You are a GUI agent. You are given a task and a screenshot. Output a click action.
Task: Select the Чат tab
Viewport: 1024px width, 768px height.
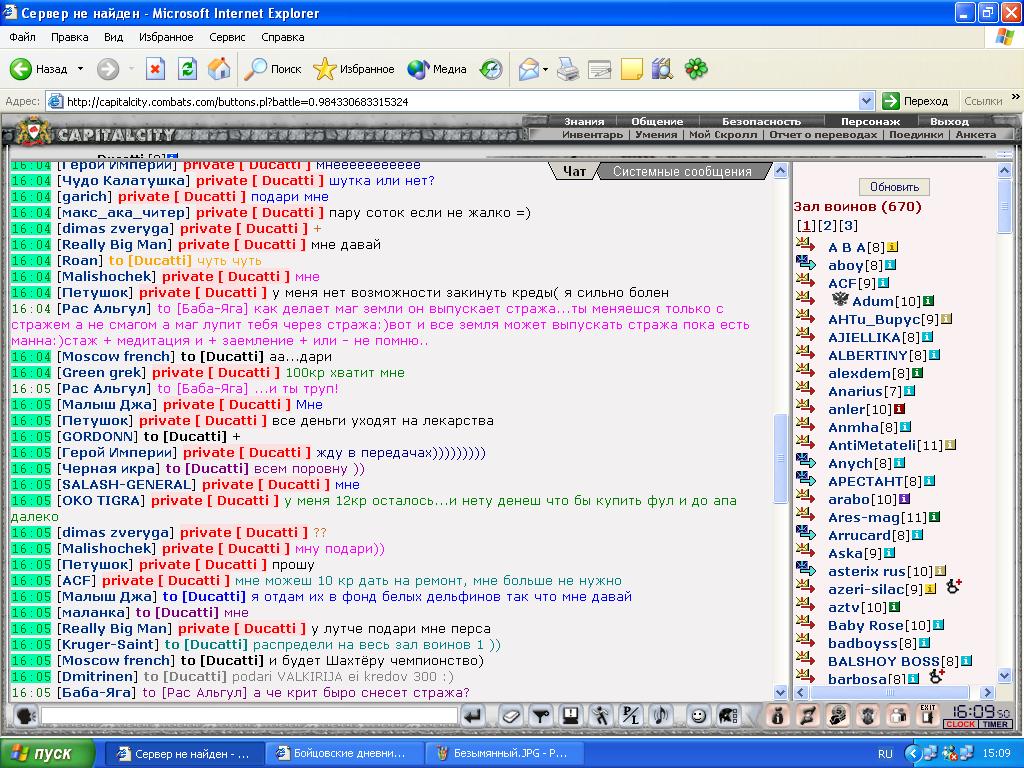click(574, 171)
